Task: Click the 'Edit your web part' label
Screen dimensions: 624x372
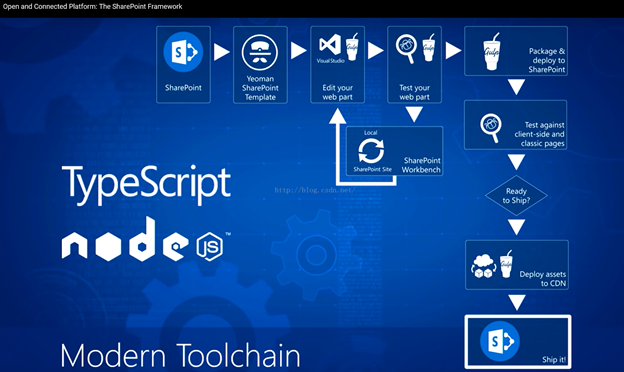Action: pos(337,92)
